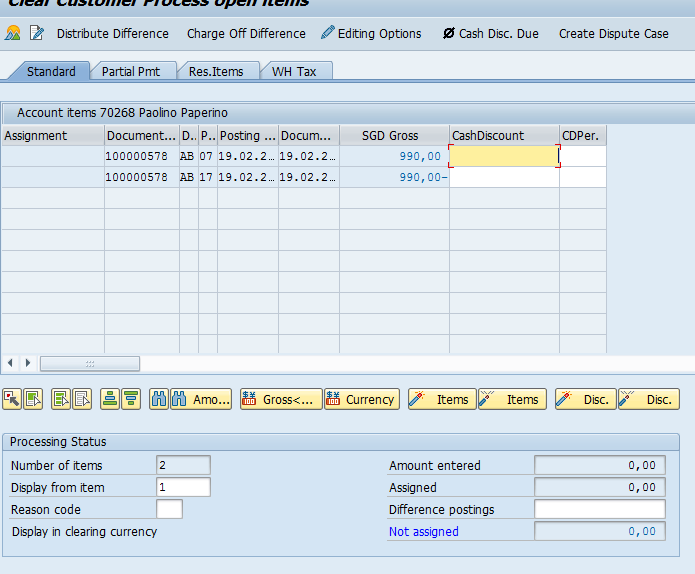Click the highlighted CashDiscount field in first row

pos(504,156)
